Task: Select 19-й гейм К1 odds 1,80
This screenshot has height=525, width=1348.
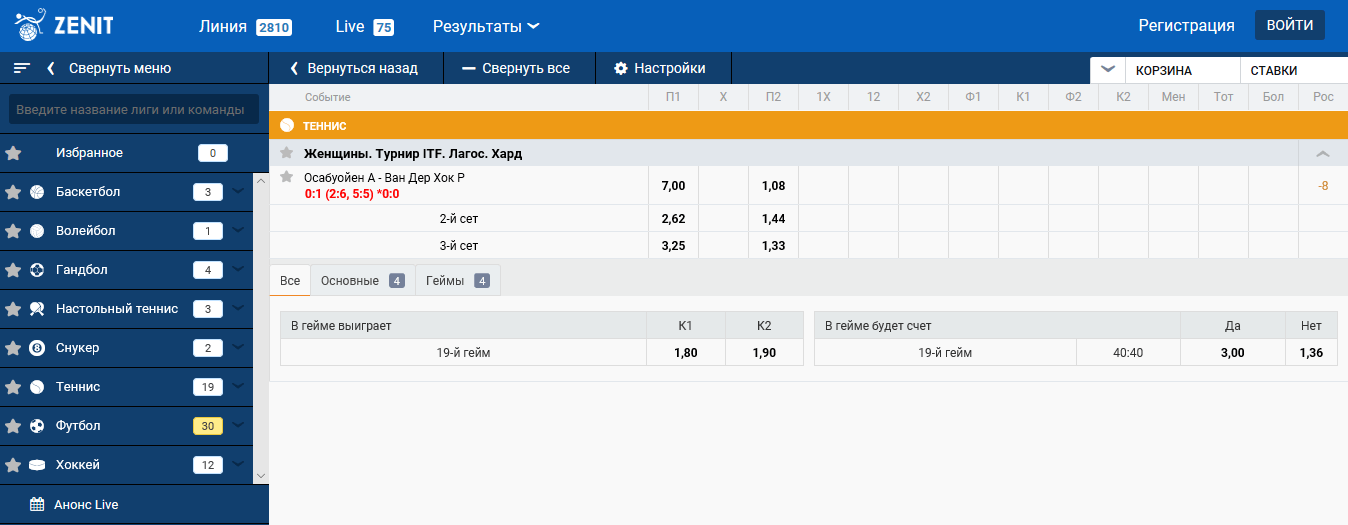Action: pos(686,353)
